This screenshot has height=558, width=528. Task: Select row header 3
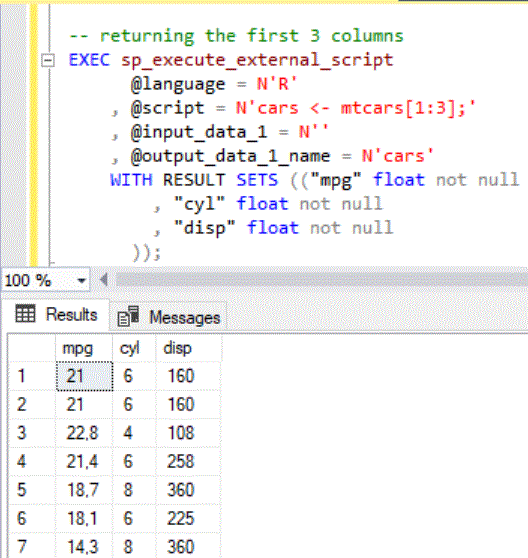click(x=32, y=433)
